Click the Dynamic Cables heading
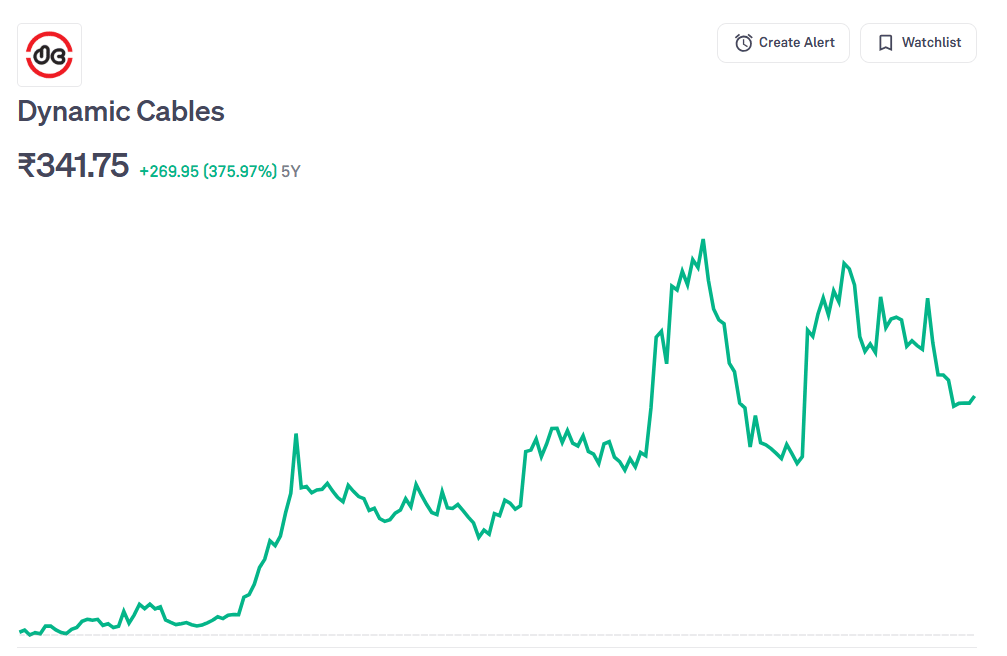Image resolution: width=1007 pixels, height=656 pixels. 121,111
